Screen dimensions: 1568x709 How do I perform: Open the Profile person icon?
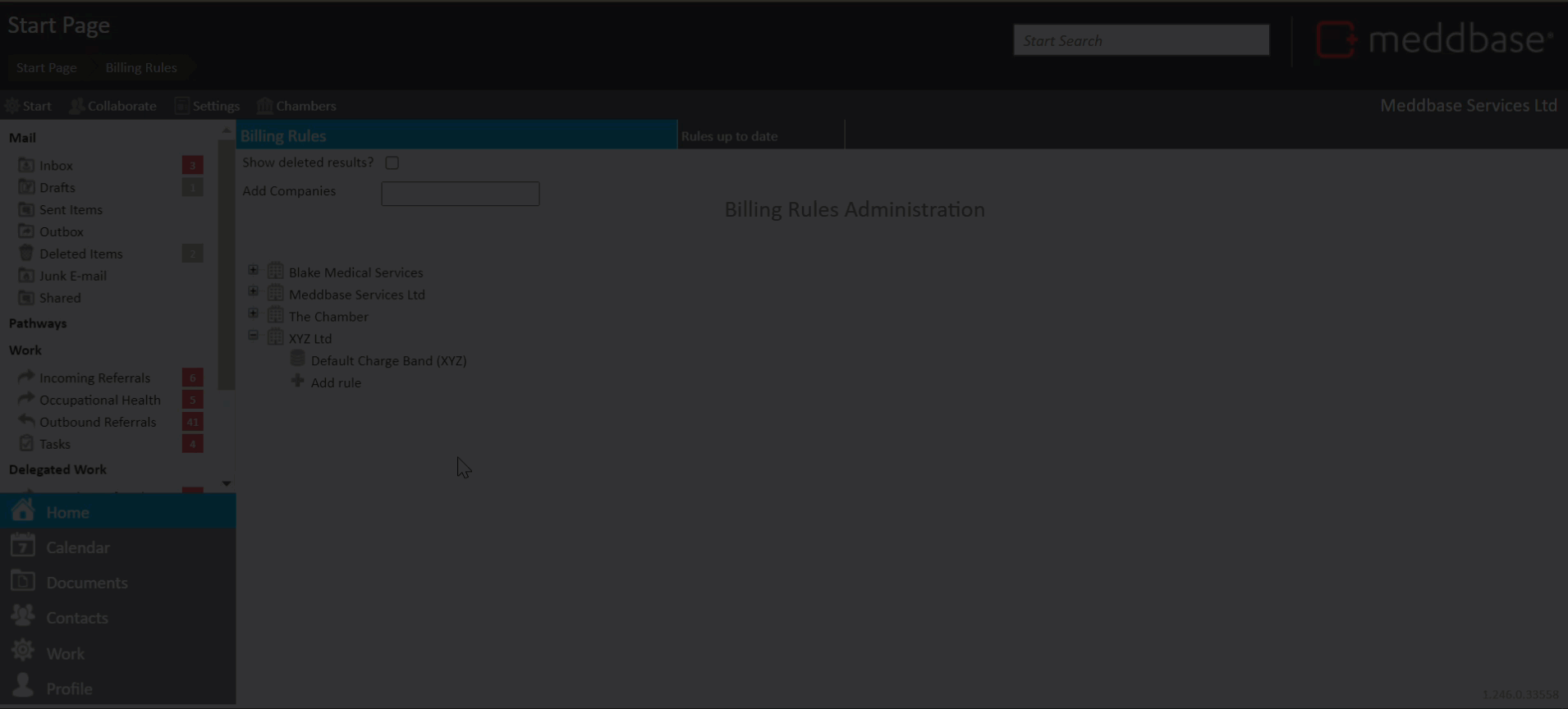pos(23,687)
